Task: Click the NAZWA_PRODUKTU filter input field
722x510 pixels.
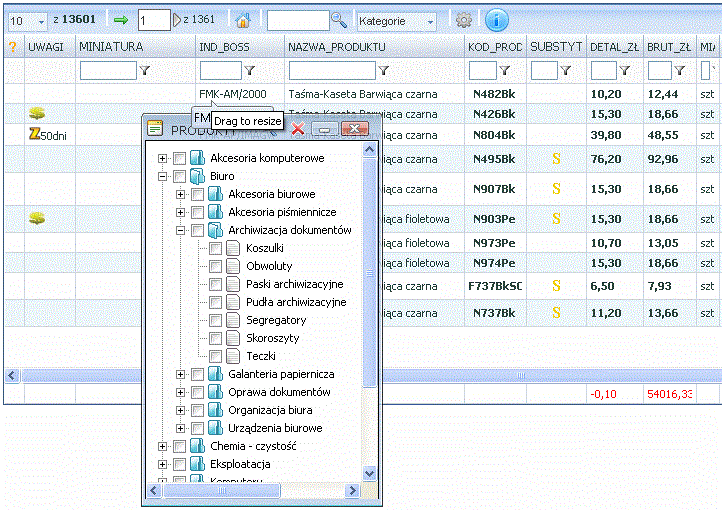Action: (x=332, y=70)
